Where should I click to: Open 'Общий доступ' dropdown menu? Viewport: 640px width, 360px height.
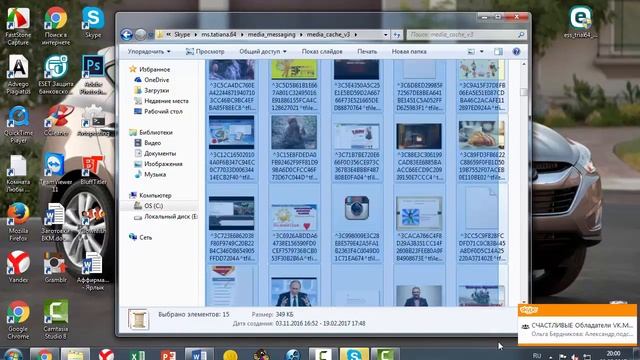click(x=263, y=52)
